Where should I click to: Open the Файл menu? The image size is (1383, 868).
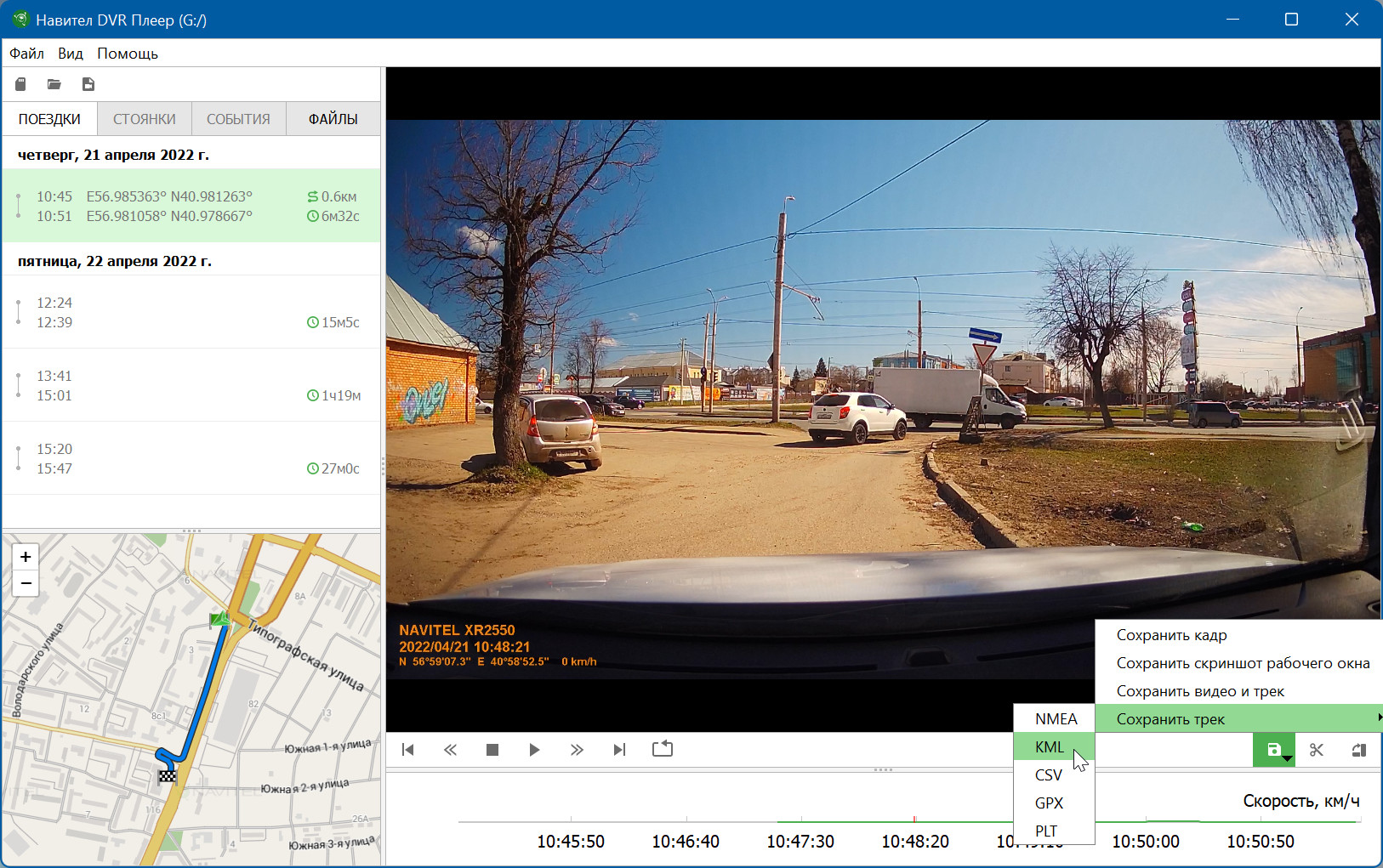click(x=26, y=54)
